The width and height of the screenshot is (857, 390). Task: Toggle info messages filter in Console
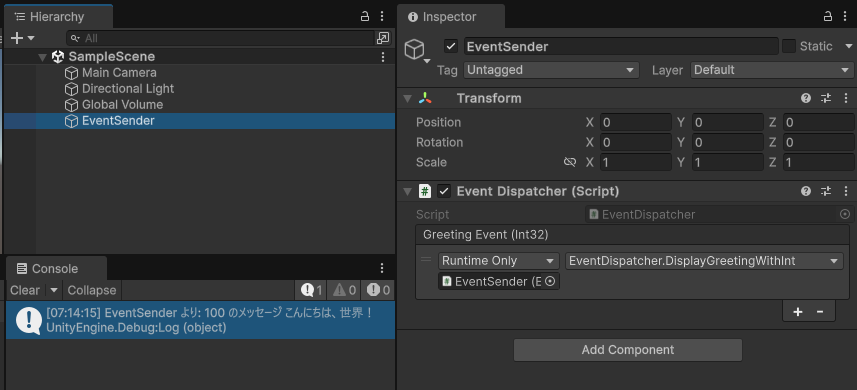[311, 290]
